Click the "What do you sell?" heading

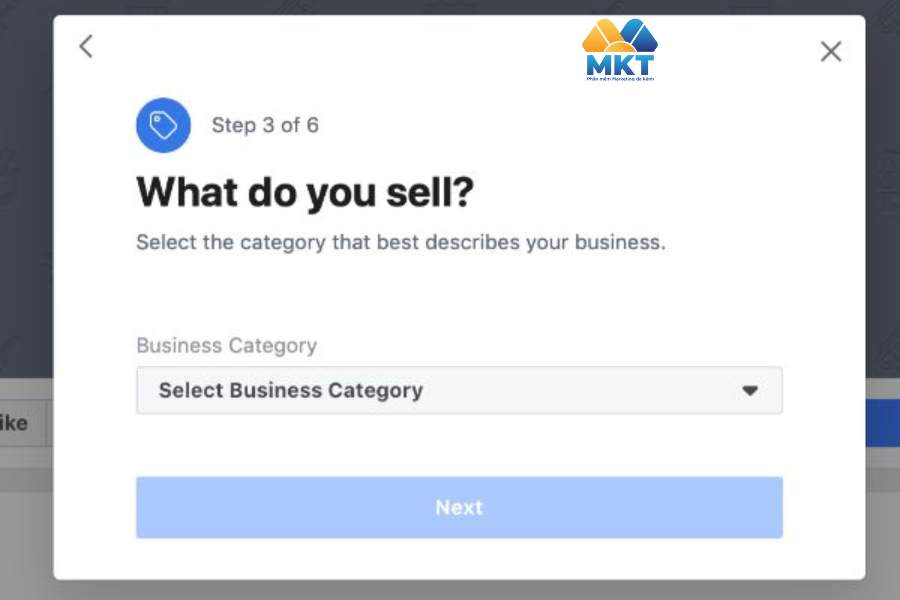[x=304, y=192]
